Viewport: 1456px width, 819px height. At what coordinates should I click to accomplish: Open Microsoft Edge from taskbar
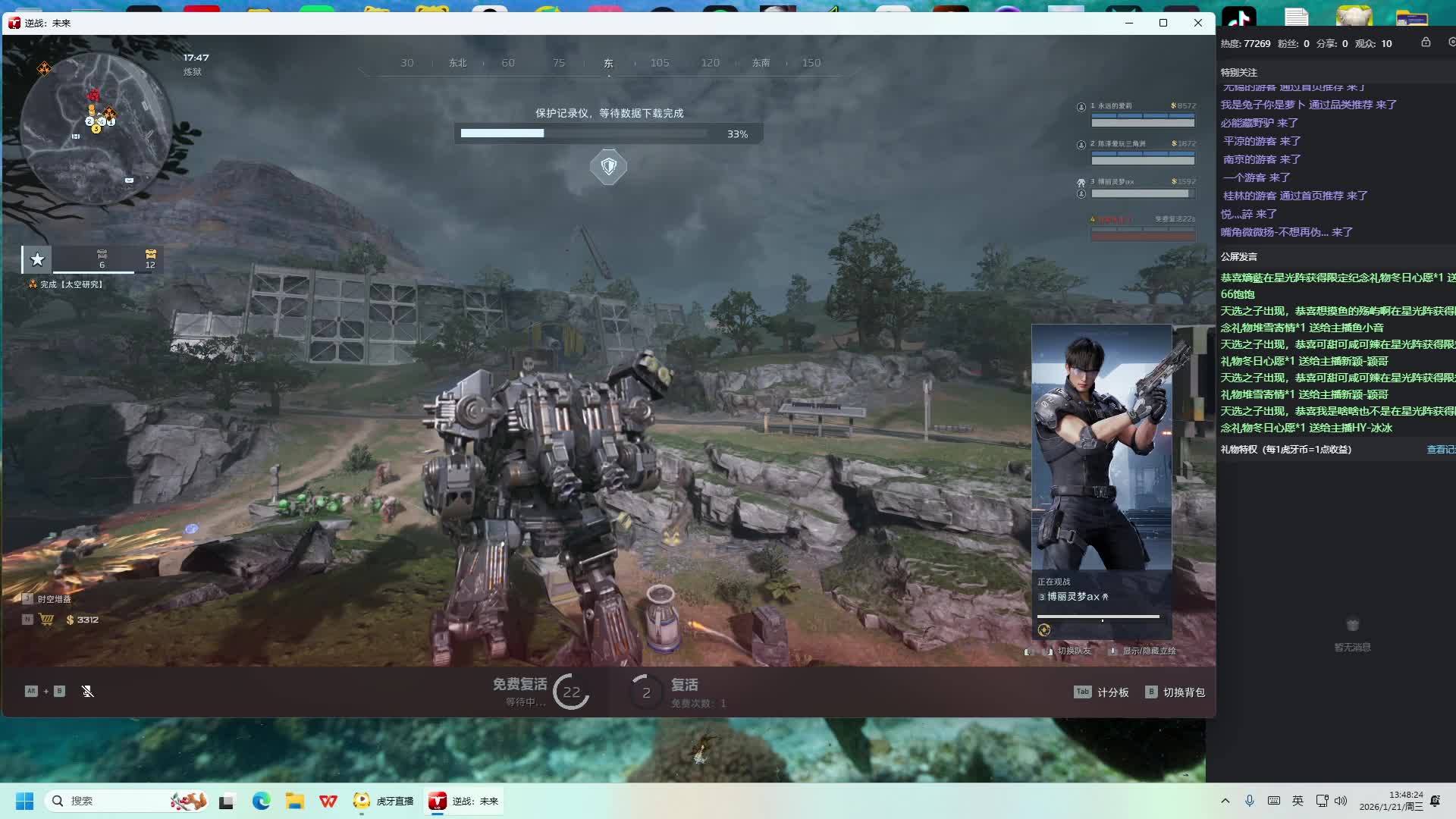point(262,801)
